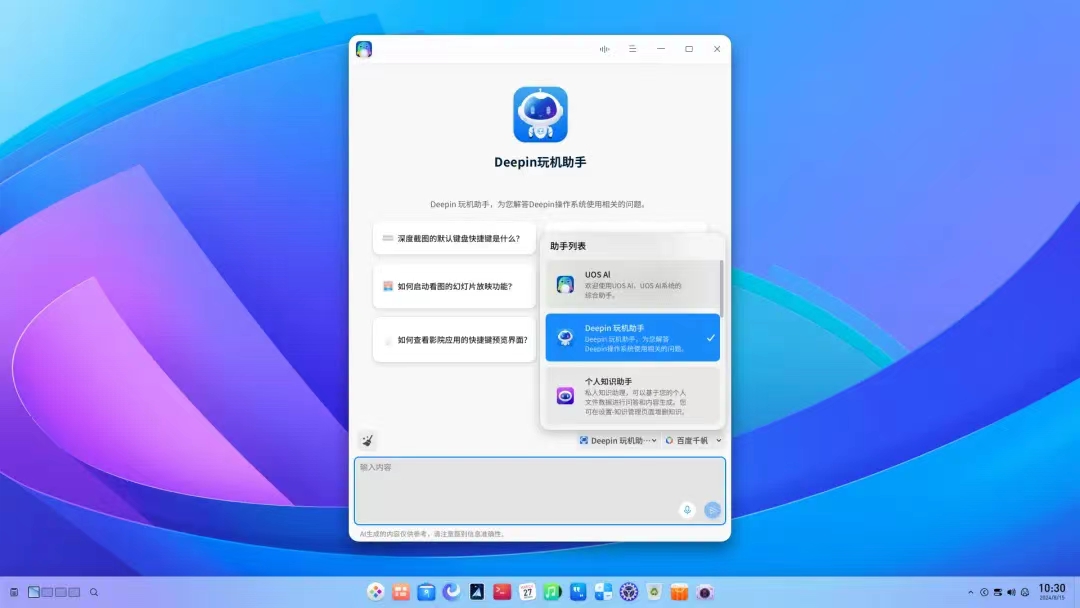The width and height of the screenshot is (1080, 608).
Task: Expand the hidden tray icons chevron
Action: (x=971, y=592)
